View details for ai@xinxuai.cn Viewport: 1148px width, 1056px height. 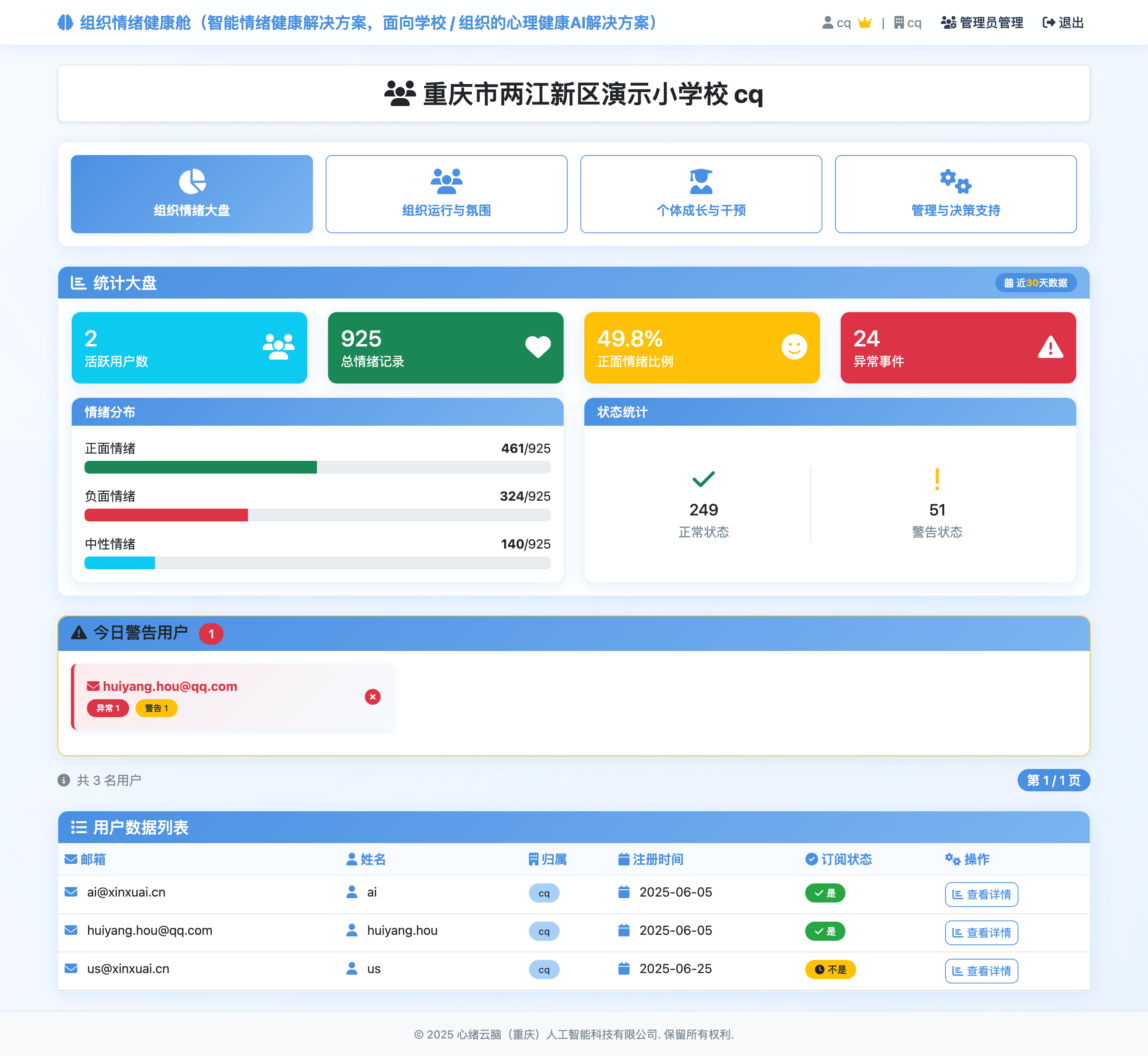click(981, 894)
